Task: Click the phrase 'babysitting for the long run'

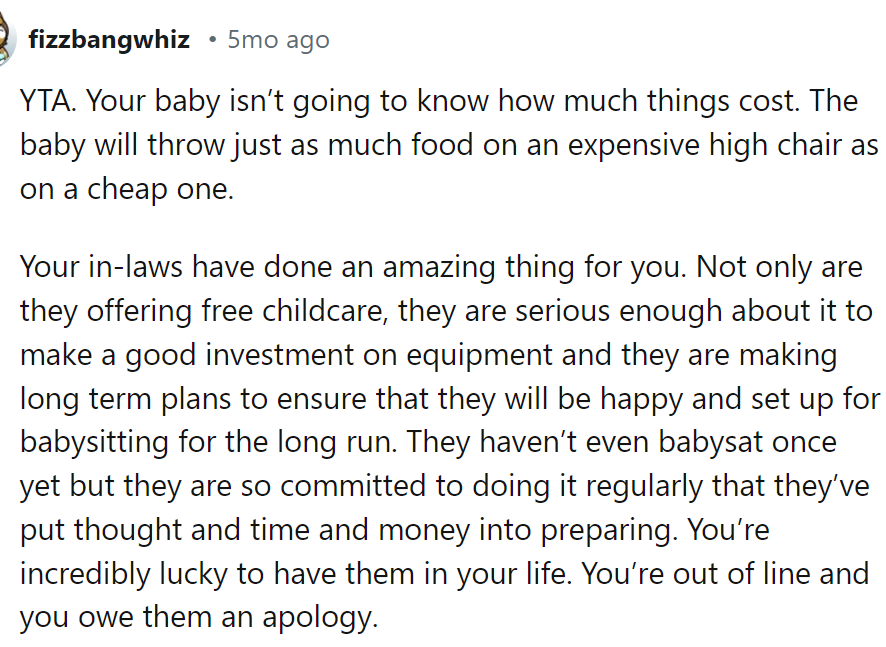Action: click(206, 442)
